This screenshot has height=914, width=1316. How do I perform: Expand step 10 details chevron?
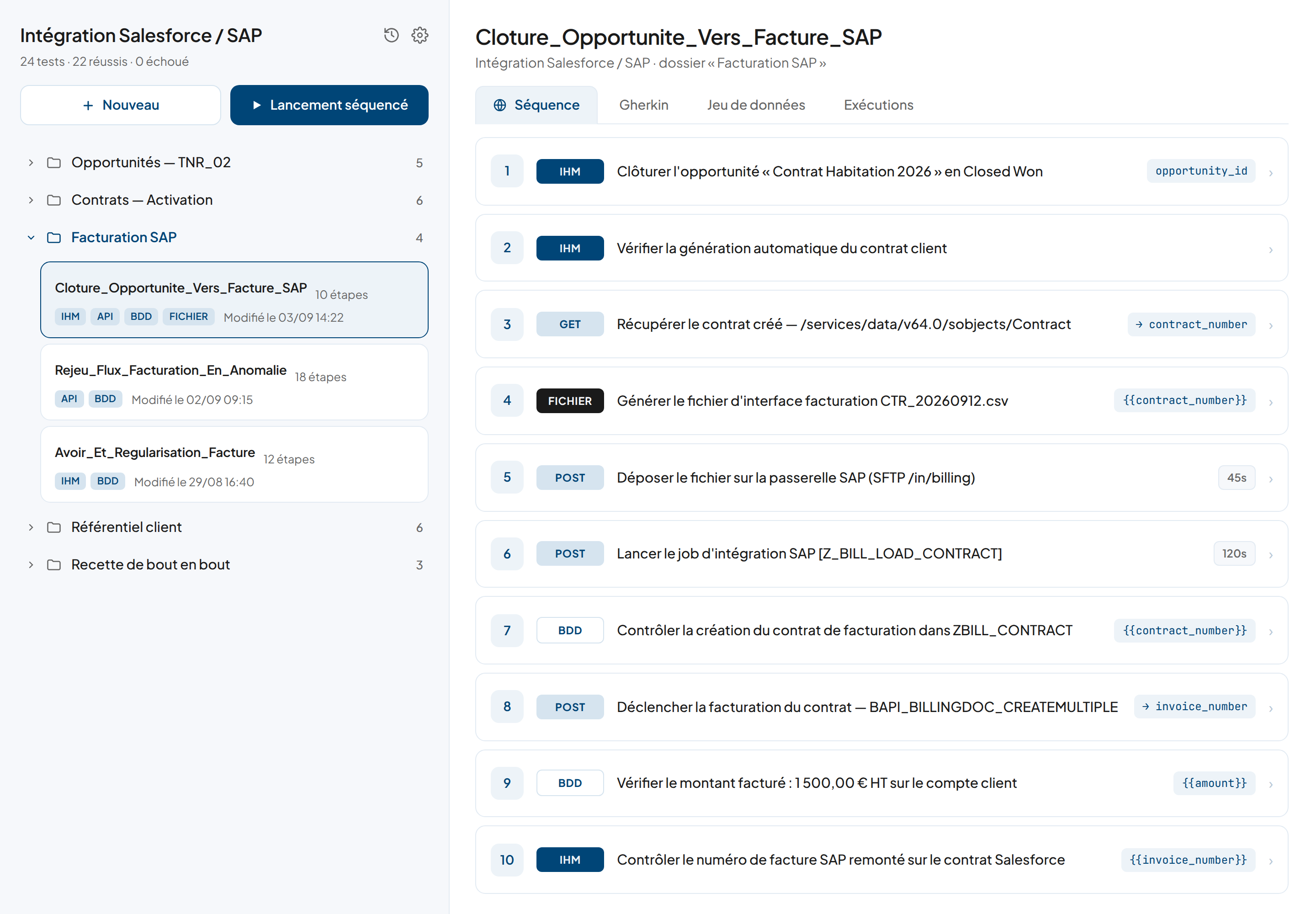pos(1271,861)
